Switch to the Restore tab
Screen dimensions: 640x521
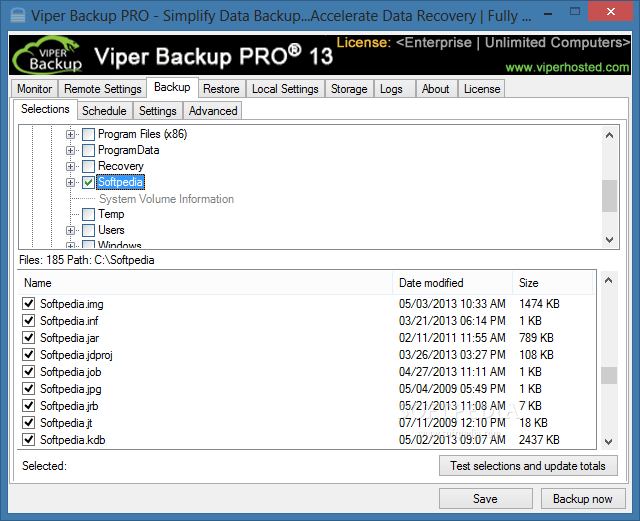[221, 89]
